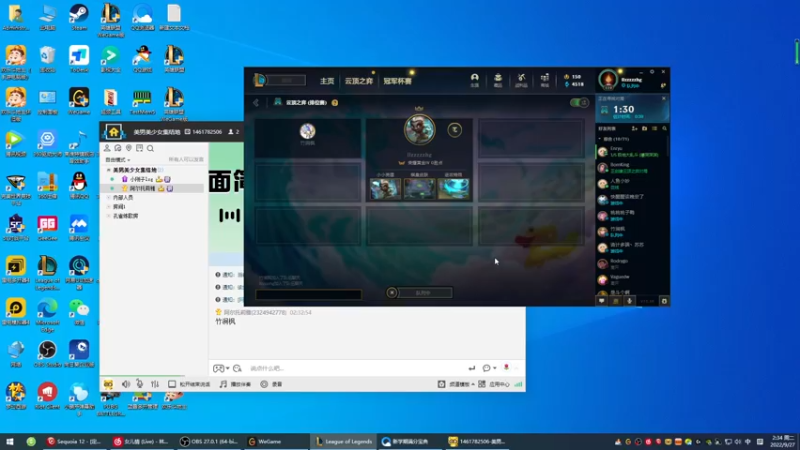Open the profile icon in League top bar

click(474, 79)
